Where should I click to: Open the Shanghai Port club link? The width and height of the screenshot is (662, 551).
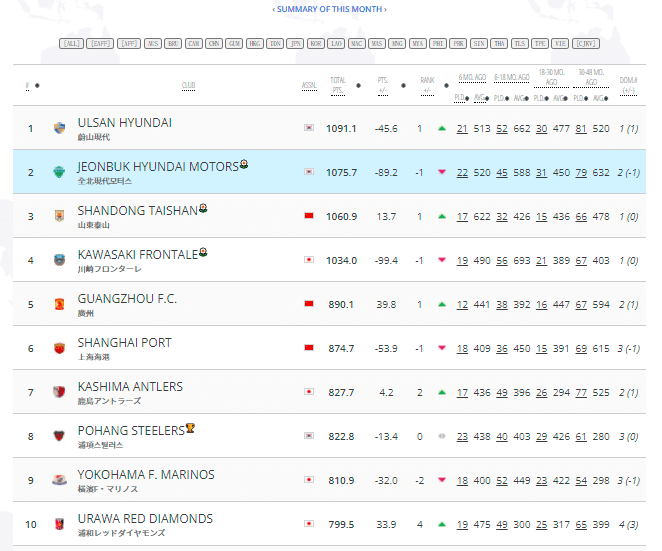124,343
